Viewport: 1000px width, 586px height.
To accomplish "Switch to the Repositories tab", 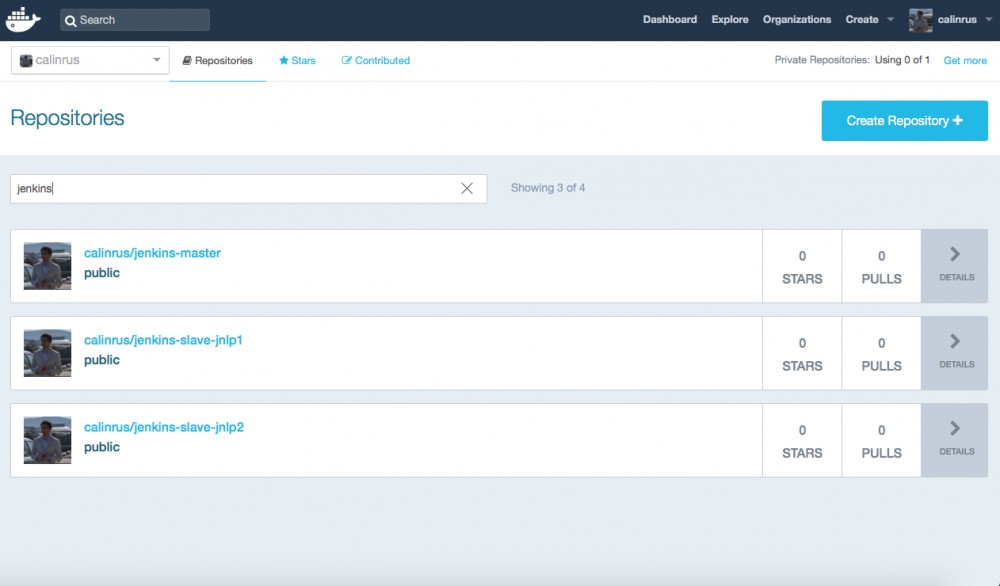I will coord(217,61).
